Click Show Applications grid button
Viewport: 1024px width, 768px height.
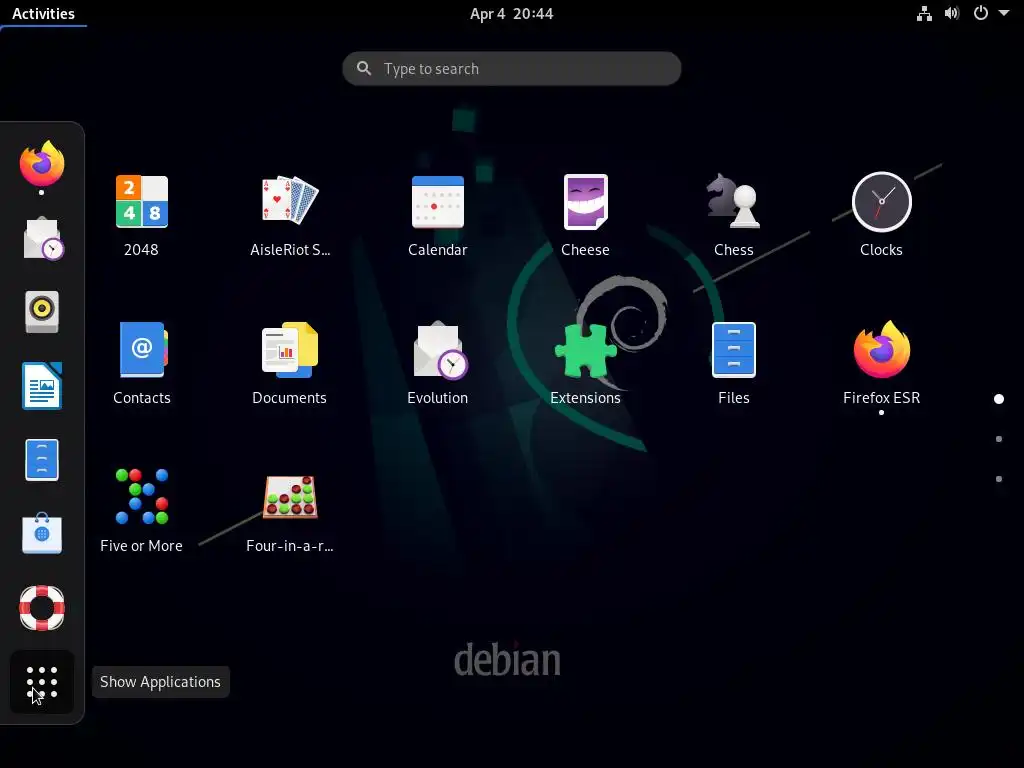click(42, 682)
